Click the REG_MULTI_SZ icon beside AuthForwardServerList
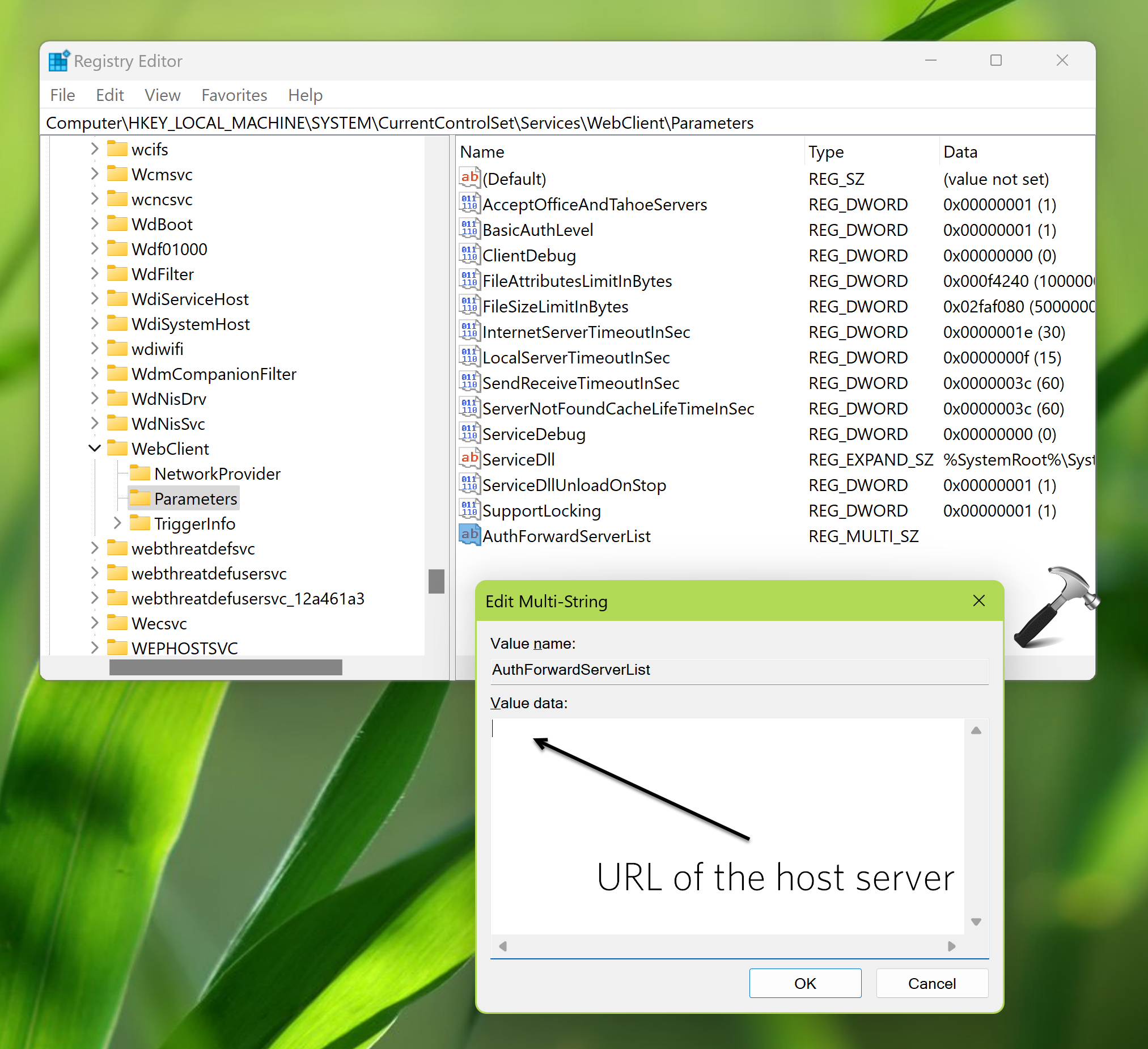 (470, 535)
